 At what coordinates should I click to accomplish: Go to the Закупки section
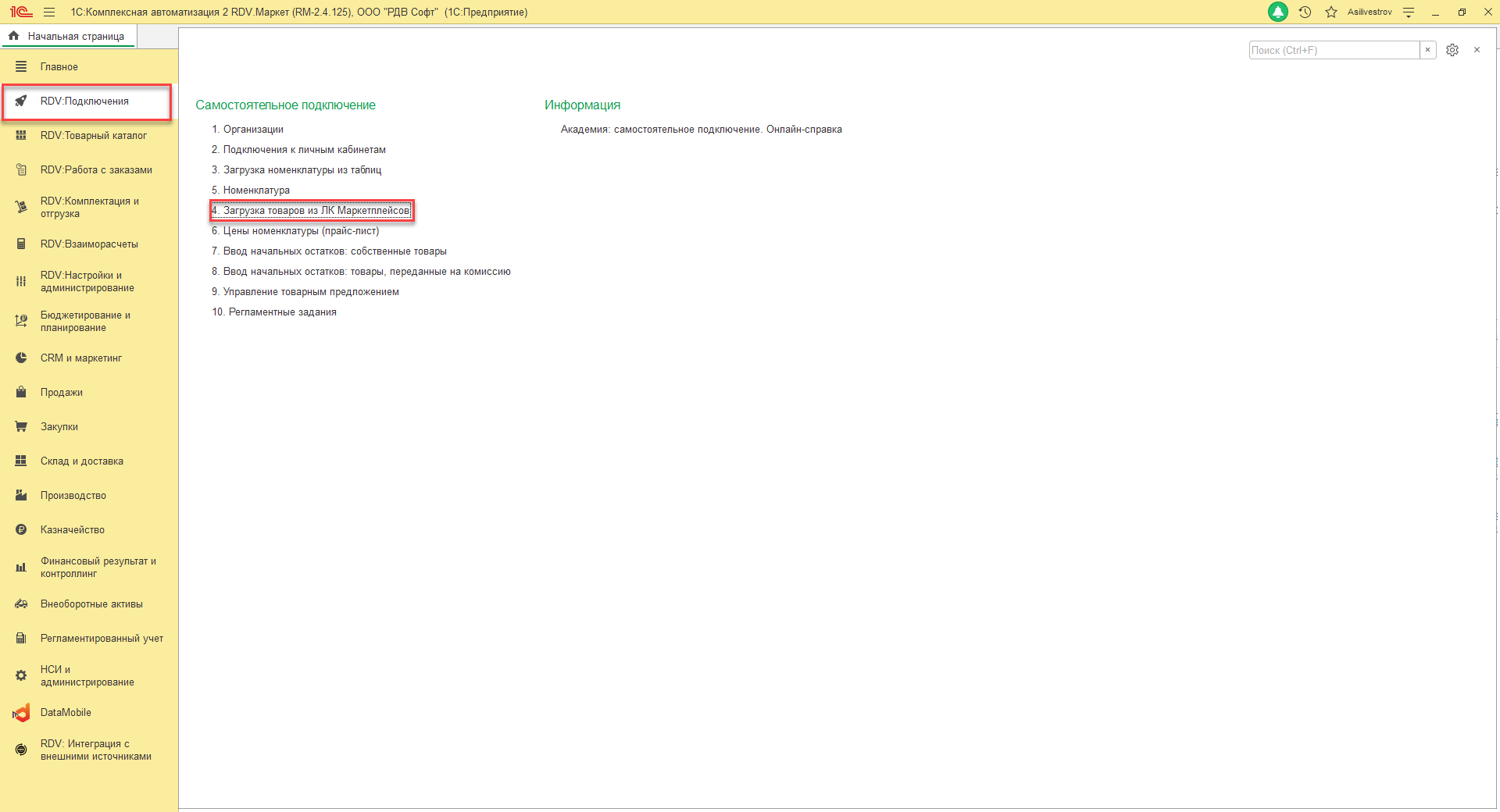click(89, 426)
